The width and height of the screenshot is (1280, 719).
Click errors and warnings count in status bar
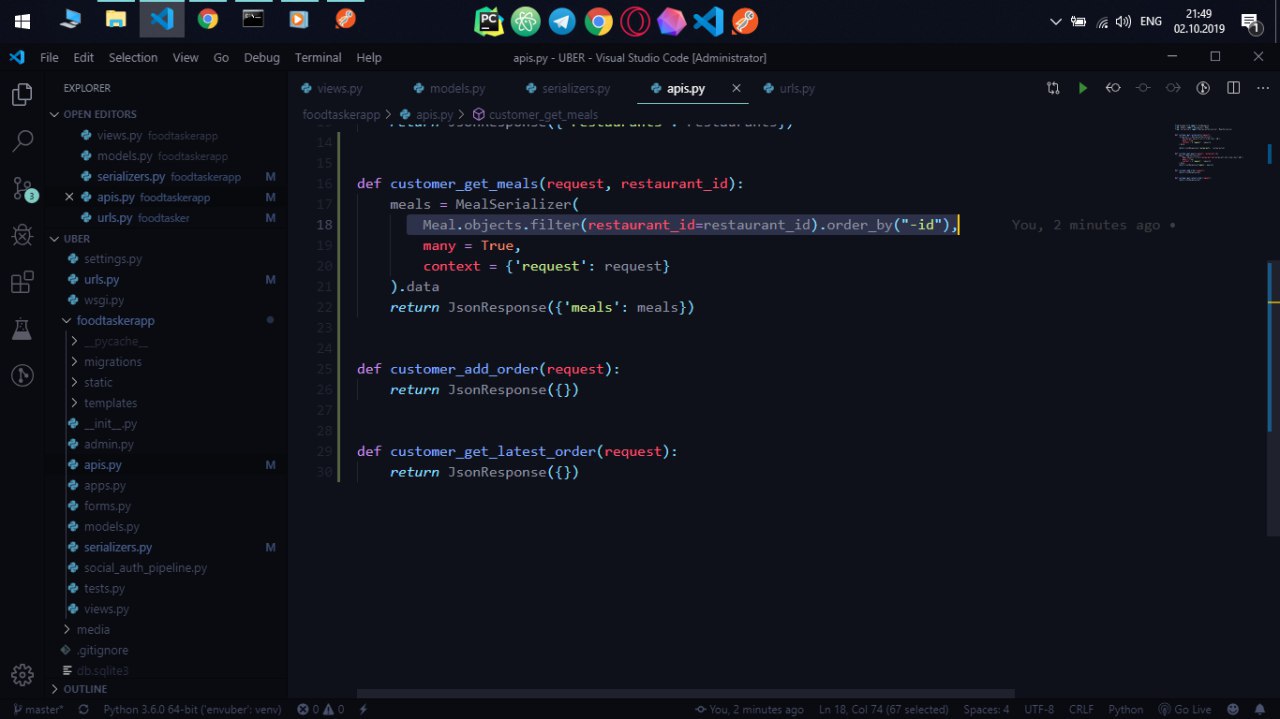point(320,709)
